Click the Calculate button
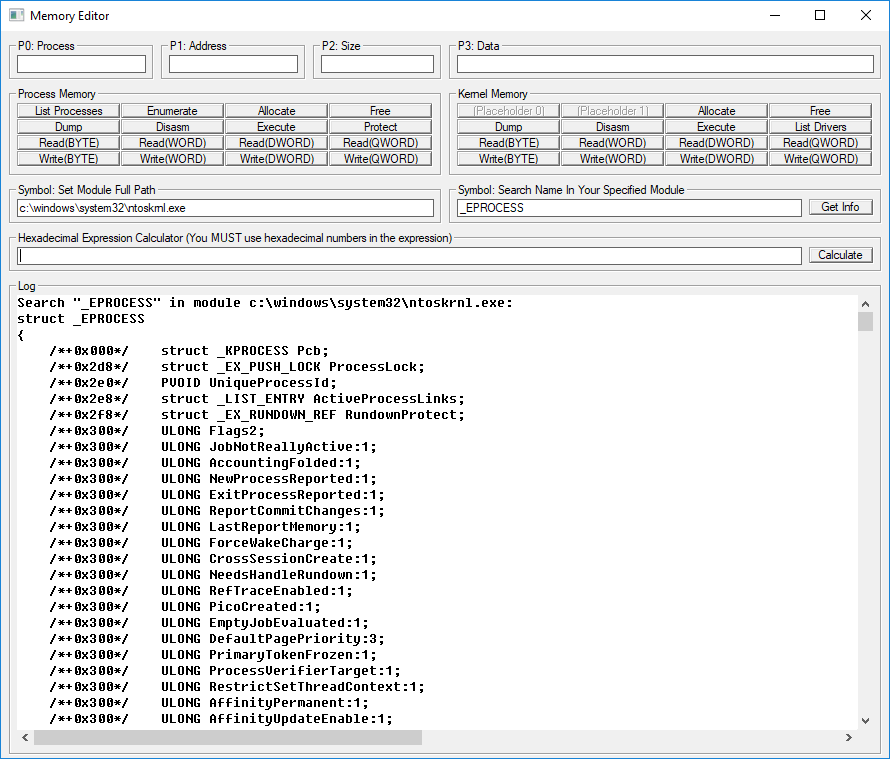The height and width of the screenshot is (759, 890). (841, 255)
